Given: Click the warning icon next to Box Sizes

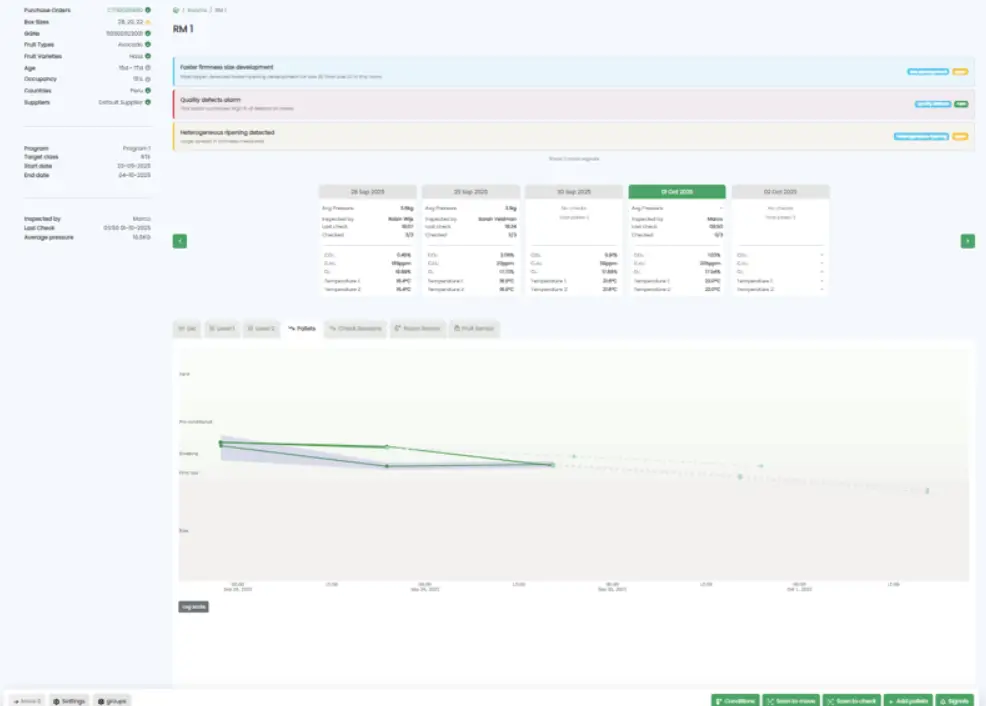Looking at the screenshot, I should (x=148, y=21).
